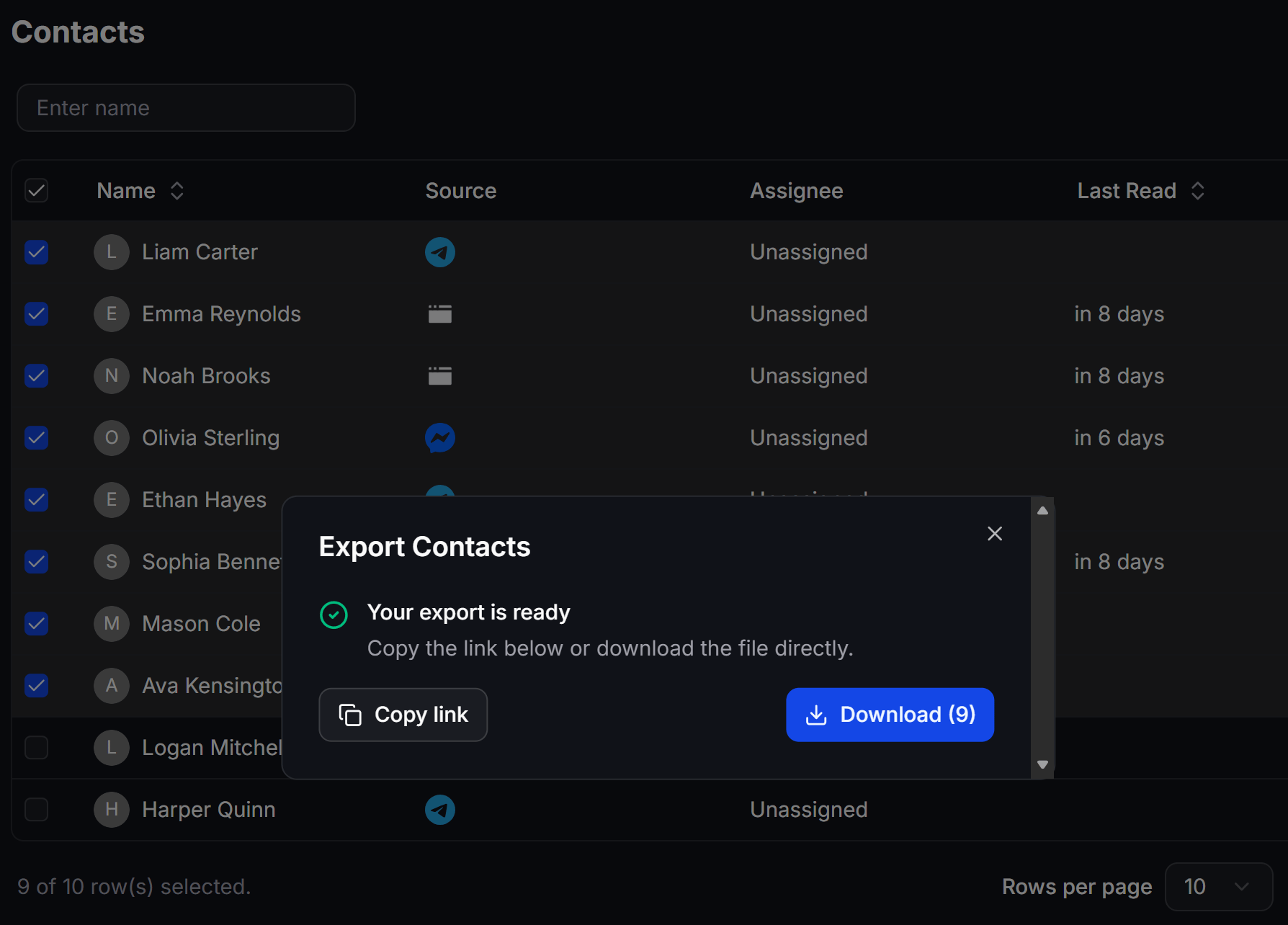
Task: Click Noah Brooks' web widget source icon
Action: (x=439, y=376)
